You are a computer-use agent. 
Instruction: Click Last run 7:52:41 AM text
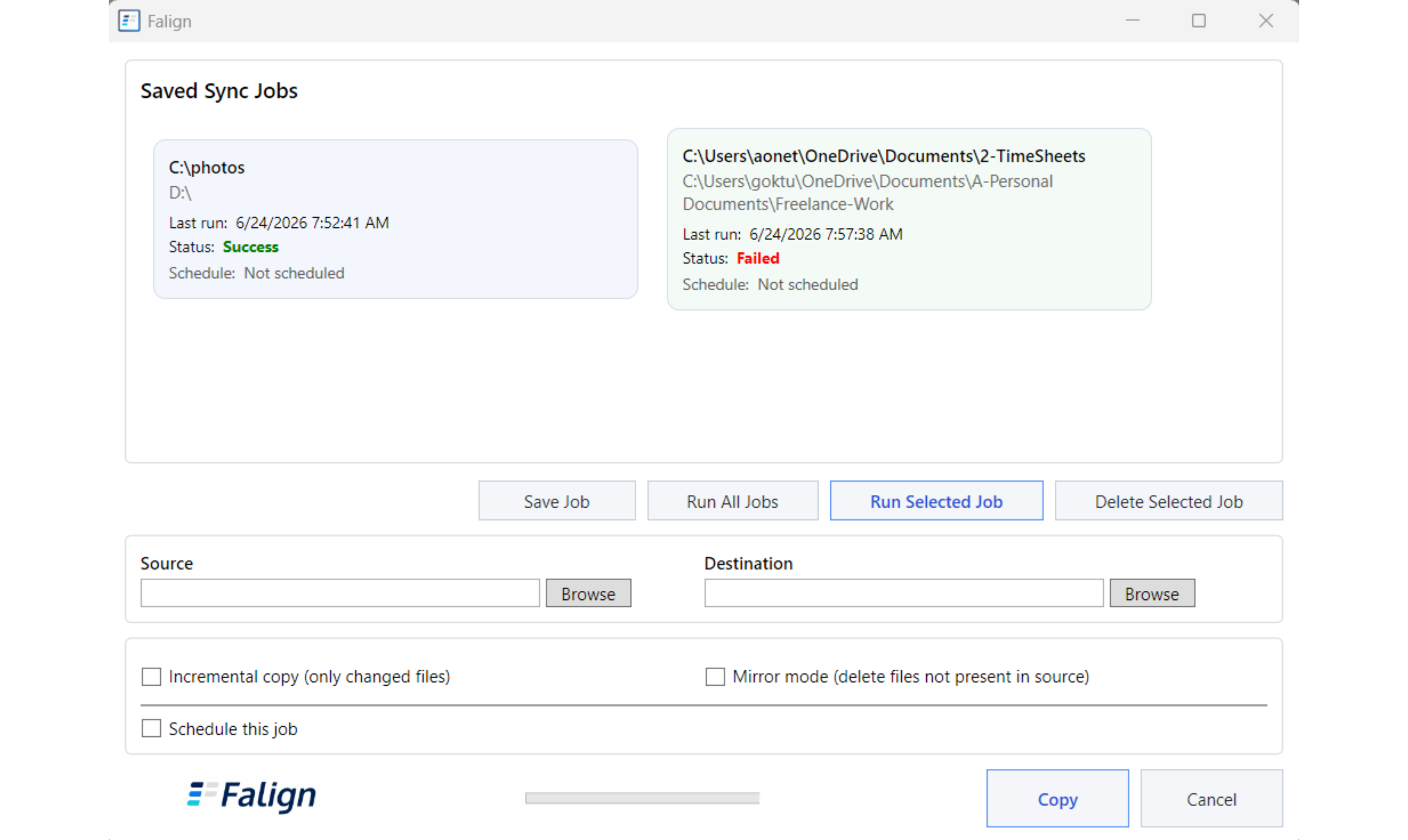pos(279,223)
